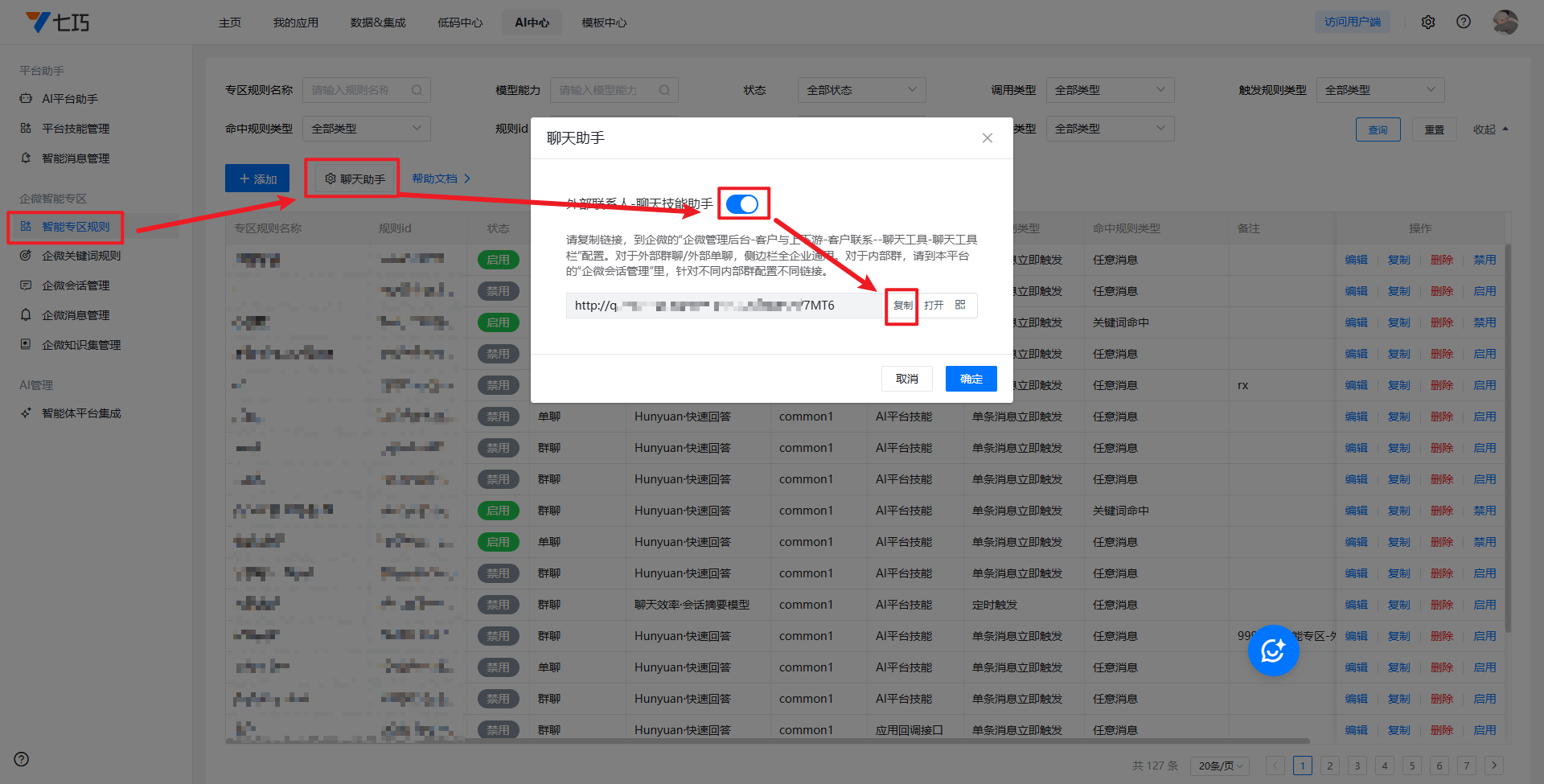This screenshot has height=784, width=1544.
Task: Switch to the AI中心 top tab
Action: [x=532, y=23]
